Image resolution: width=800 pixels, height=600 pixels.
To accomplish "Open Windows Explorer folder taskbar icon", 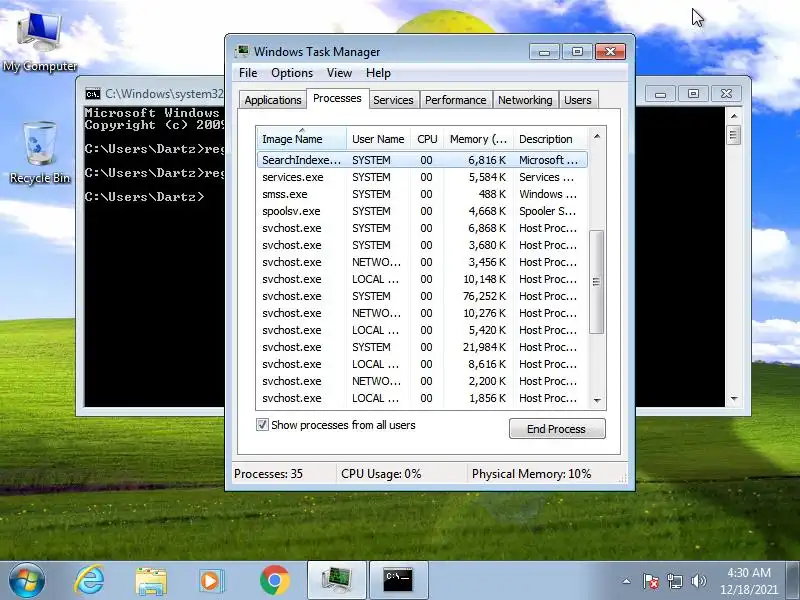I will [151, 581].
